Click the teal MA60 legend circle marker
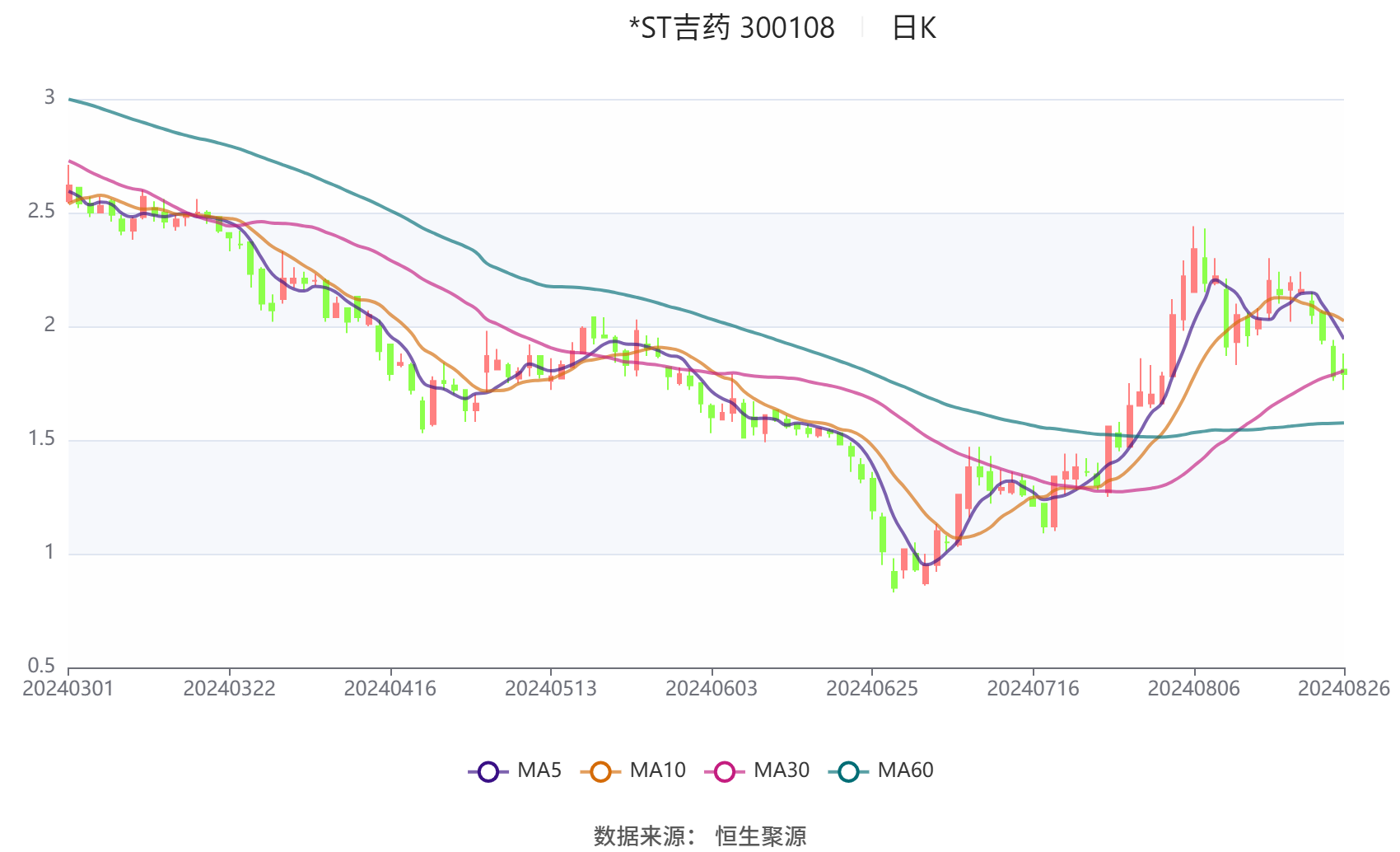The width and height of the screenshot is (1400, 852). (848, 771)
